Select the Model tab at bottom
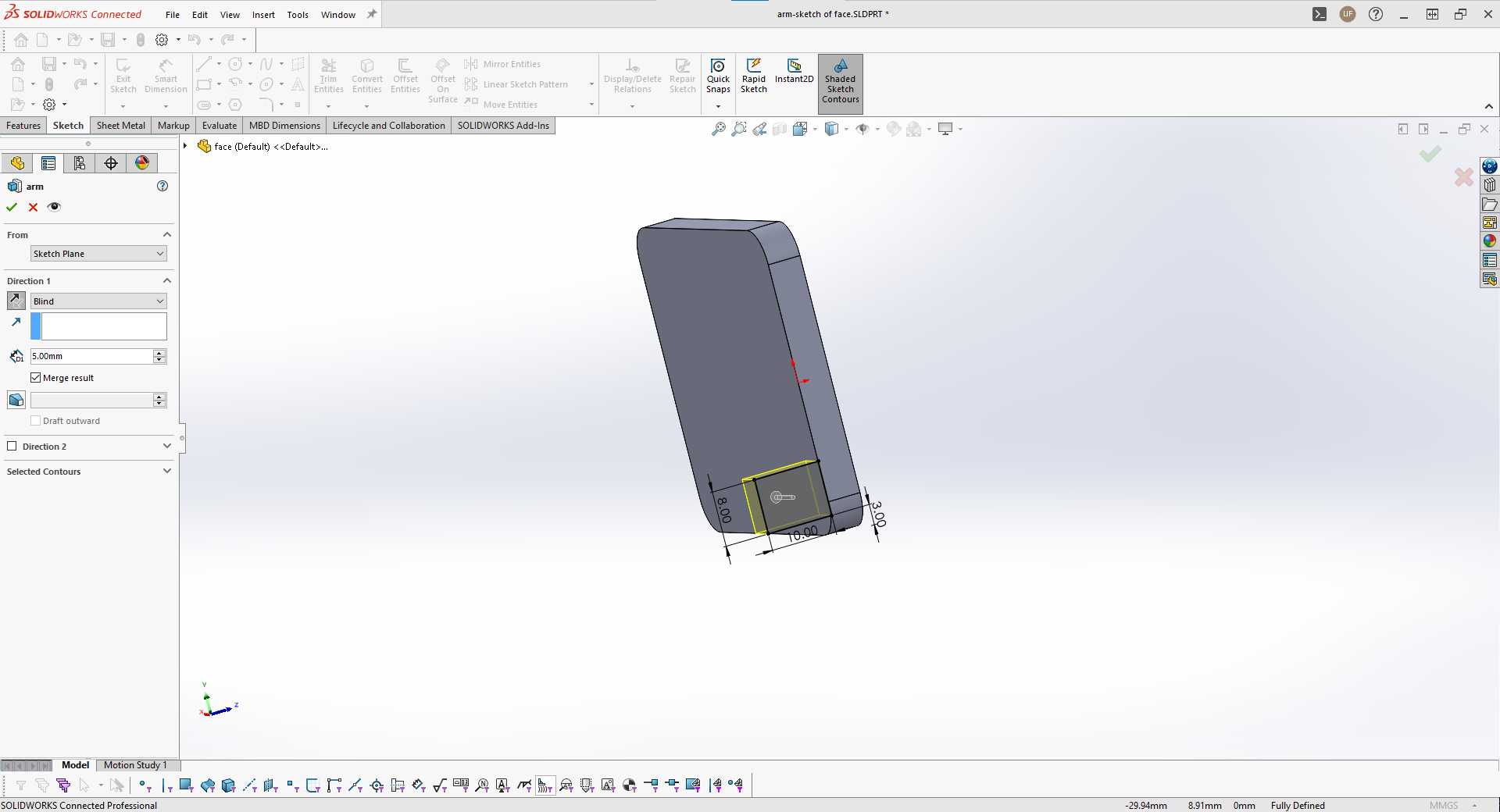 76,765
